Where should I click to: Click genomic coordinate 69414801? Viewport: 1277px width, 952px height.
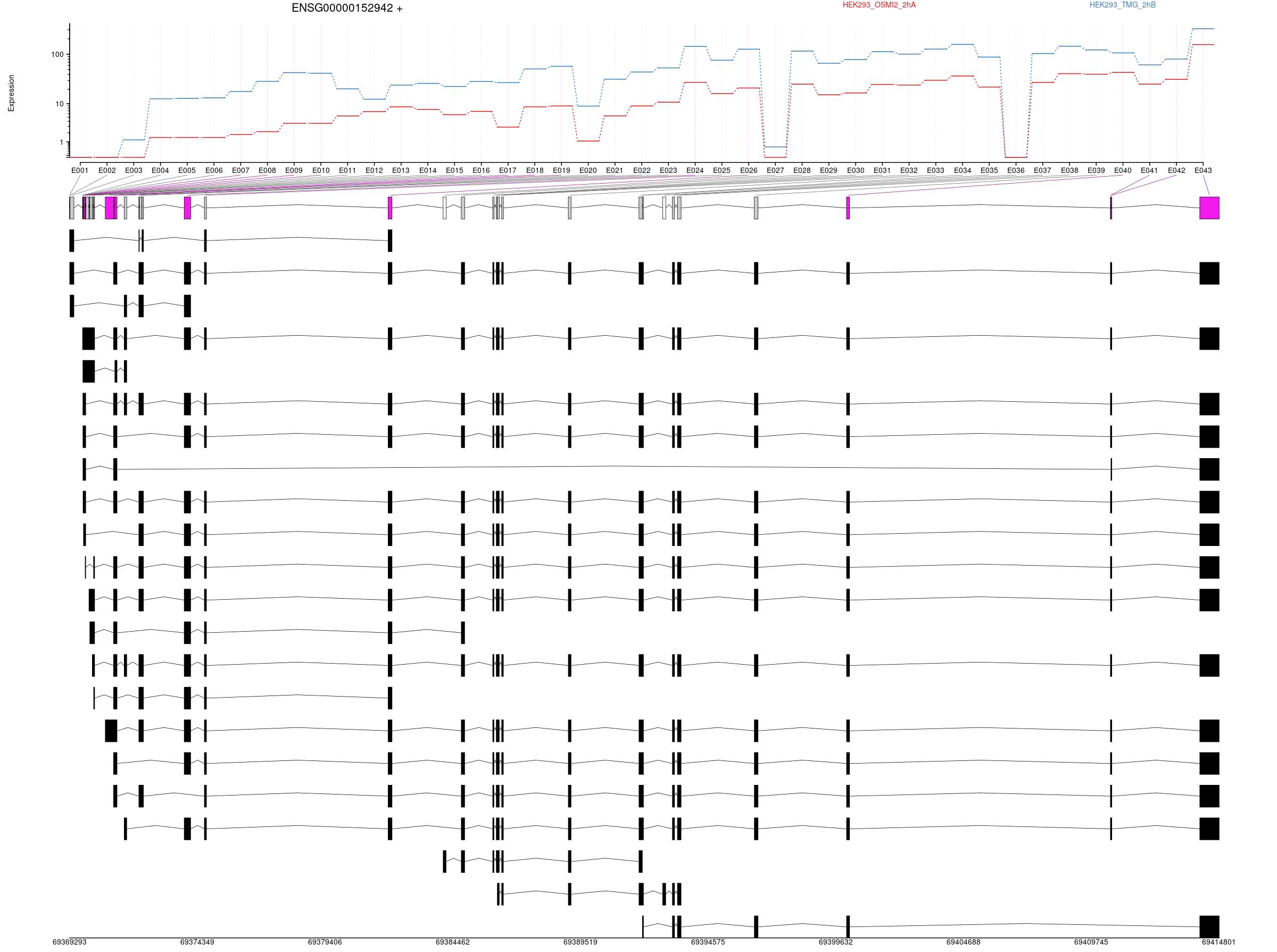[x=1218, y=942]
